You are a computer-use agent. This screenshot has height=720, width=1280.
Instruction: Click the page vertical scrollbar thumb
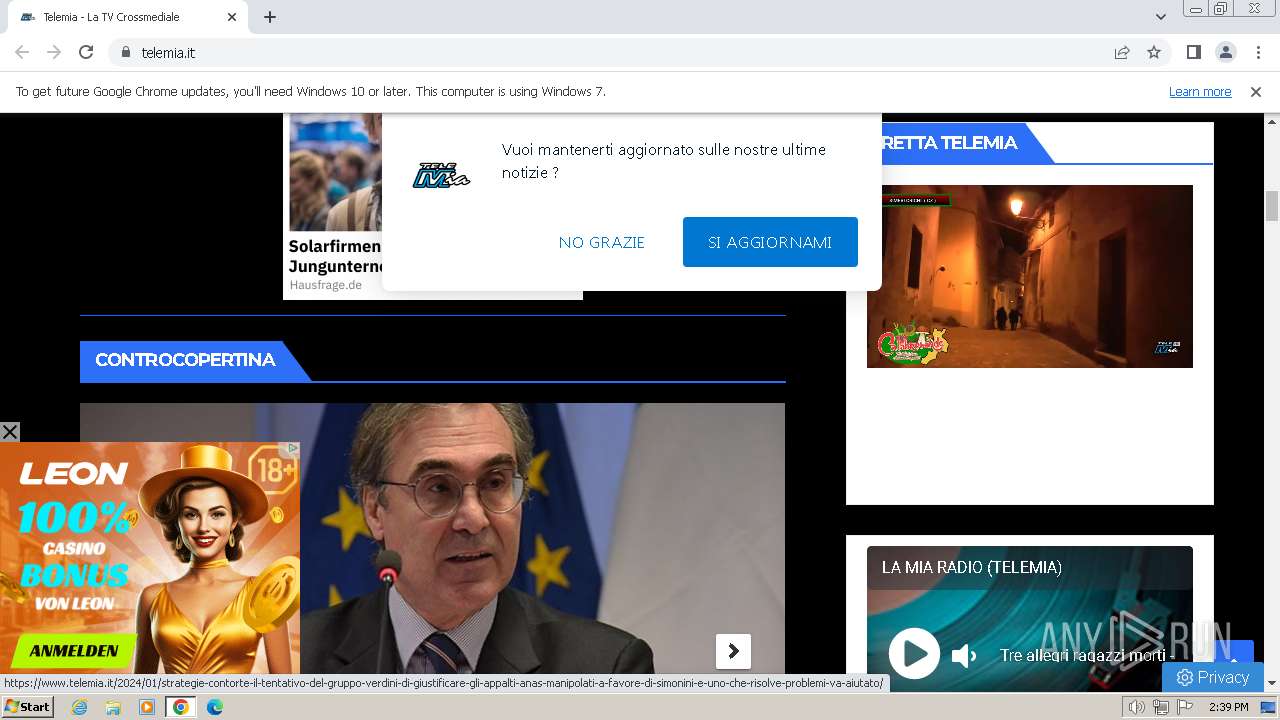point(1272,205)
